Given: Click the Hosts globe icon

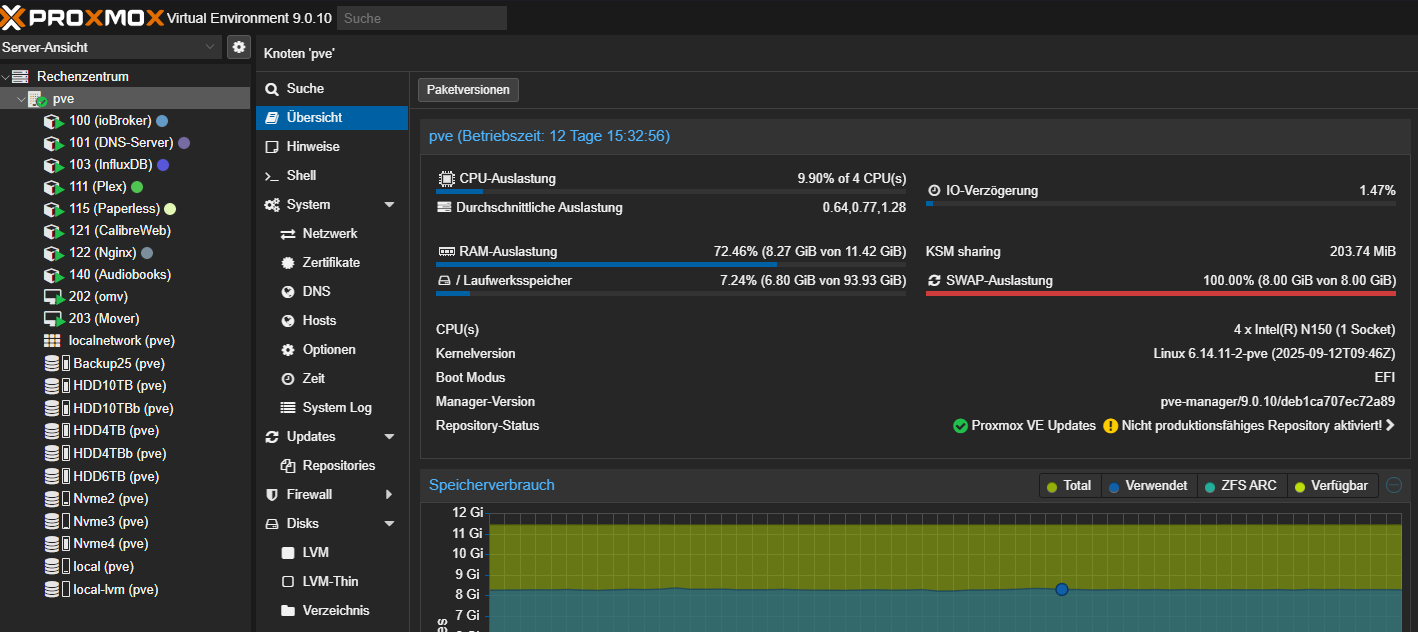Looking at the screenshot, I should click(288, 321).
